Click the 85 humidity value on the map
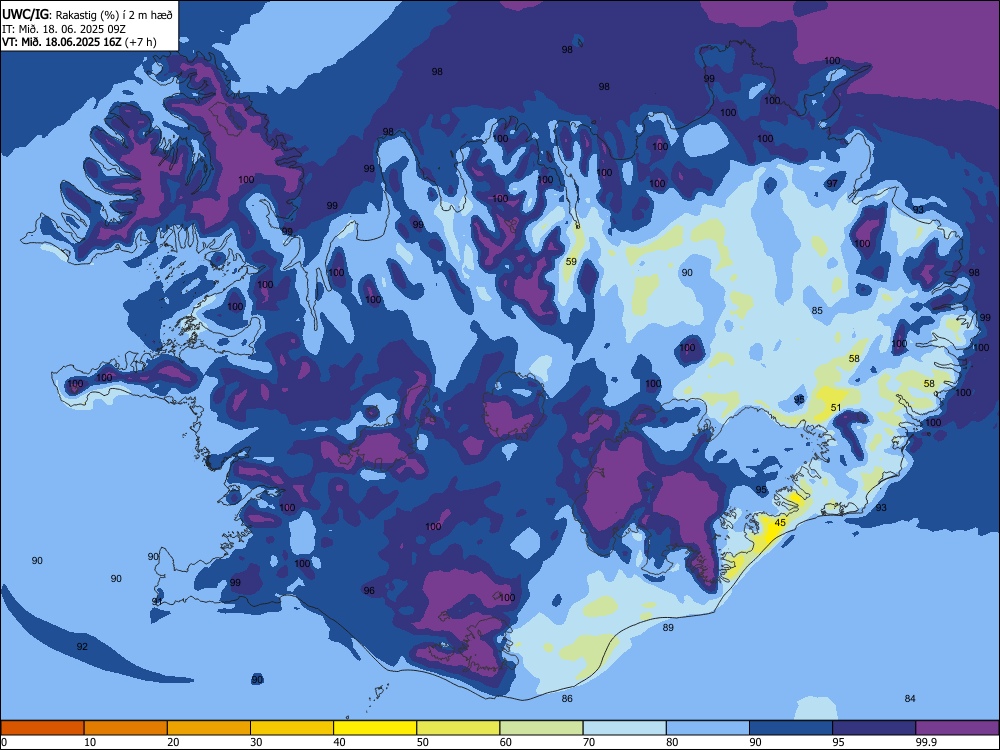This screenshot has width=1000, height=750. tap(817, 311)
